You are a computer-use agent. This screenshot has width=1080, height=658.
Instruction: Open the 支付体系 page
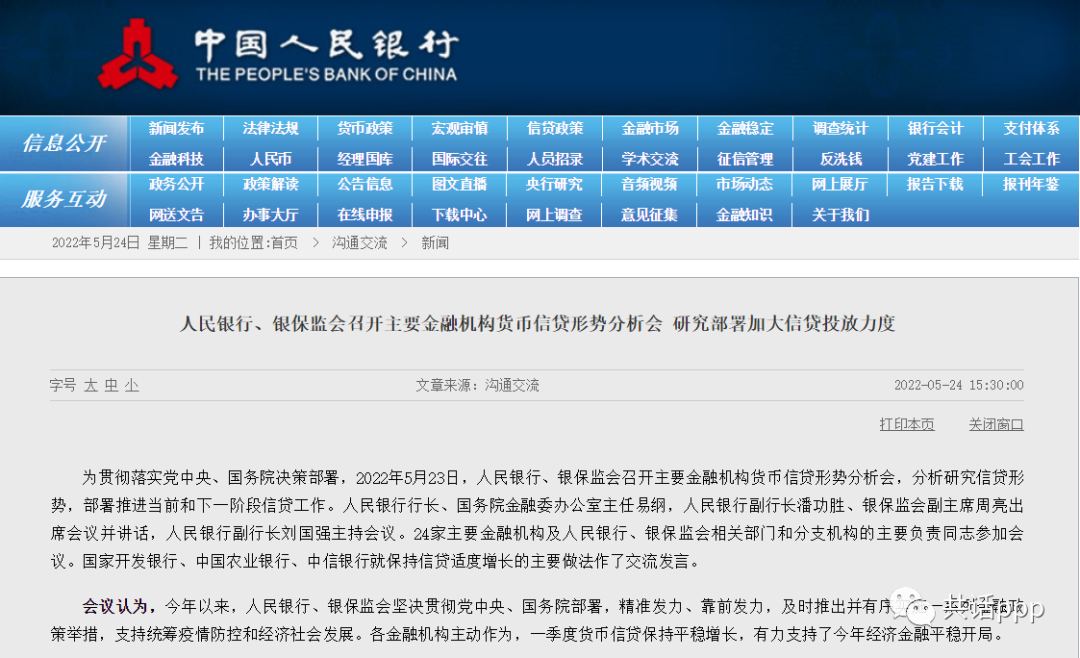click(x=1030, y=128)
